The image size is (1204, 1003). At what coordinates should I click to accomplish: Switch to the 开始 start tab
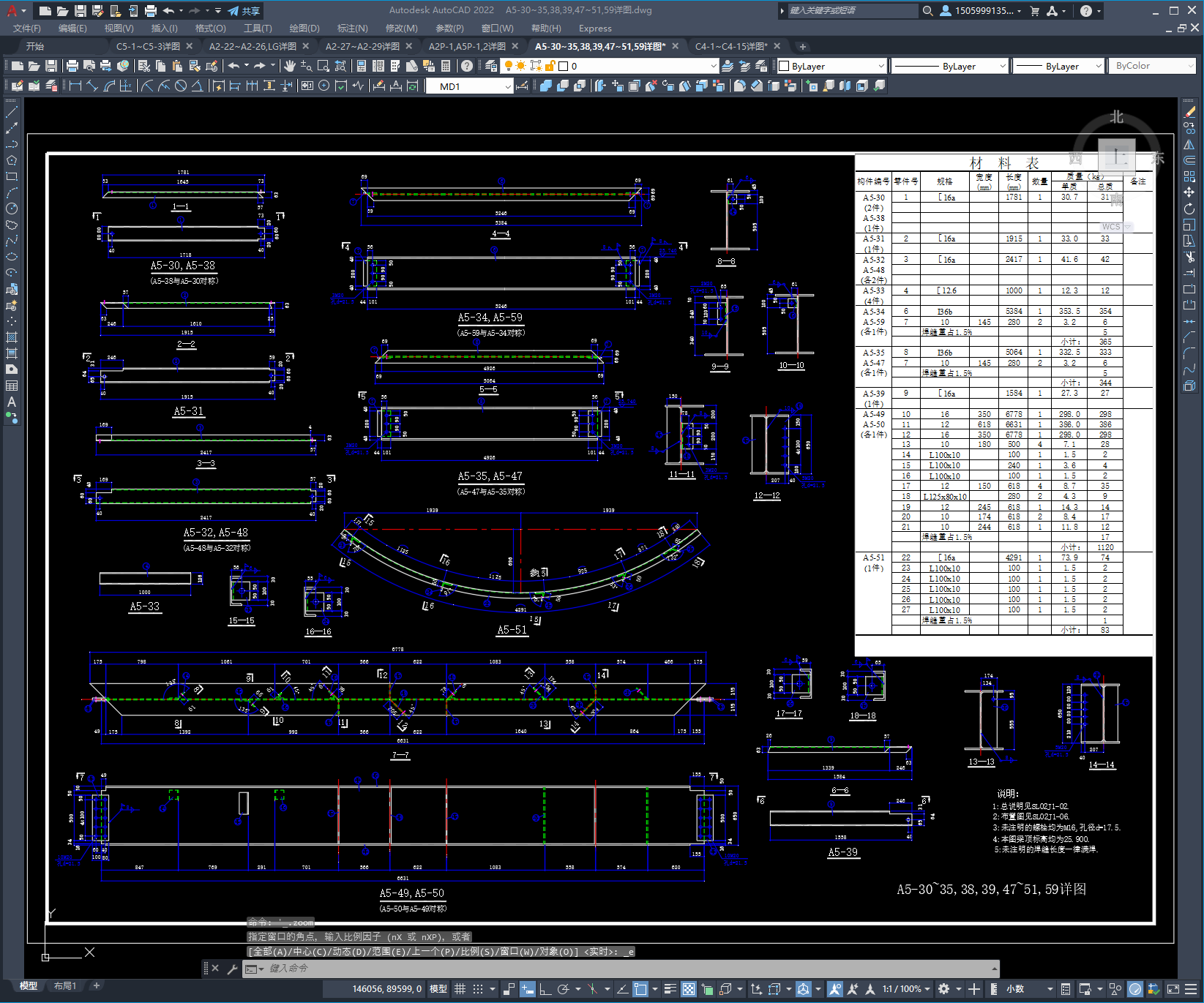35,46
